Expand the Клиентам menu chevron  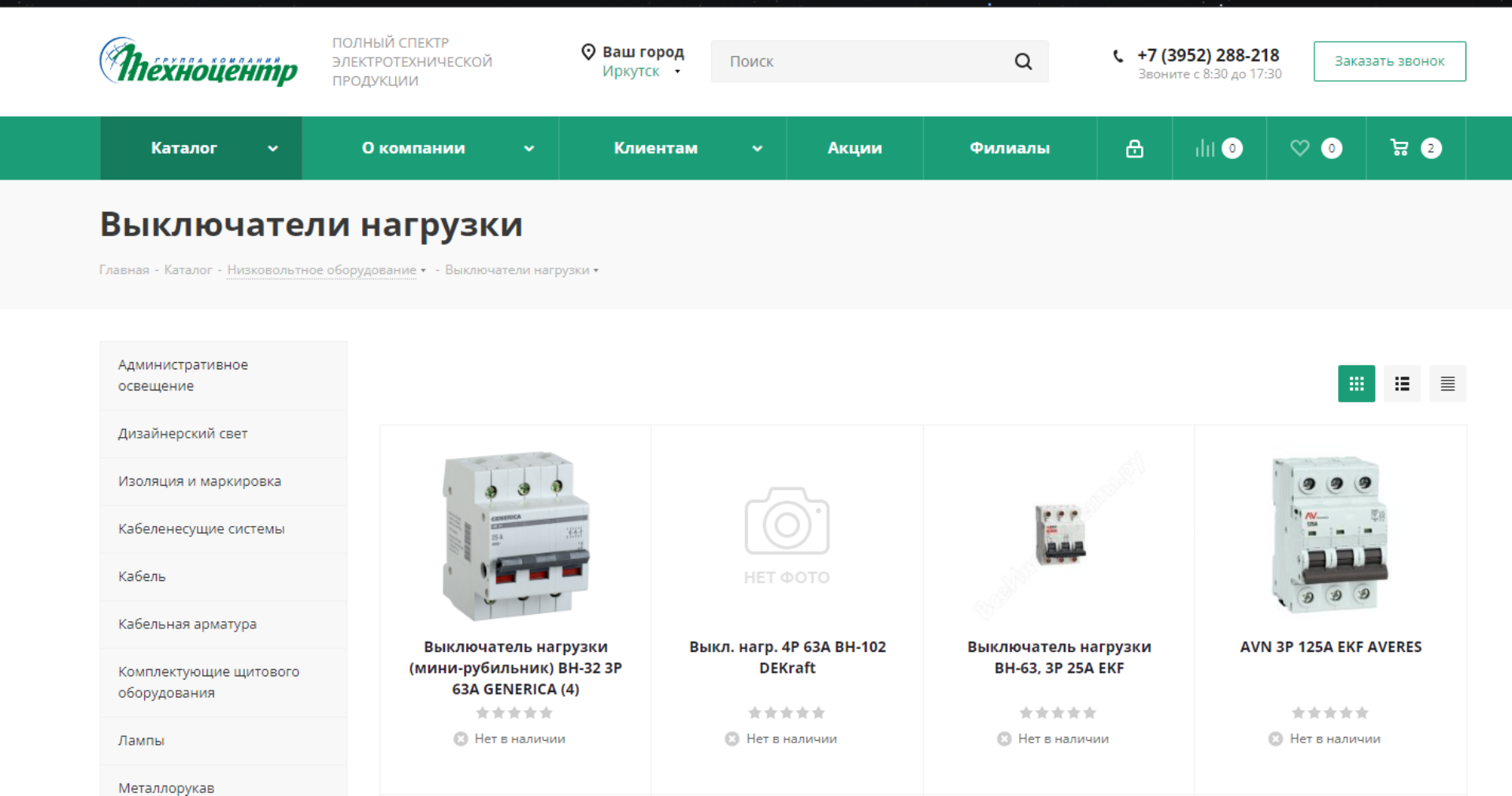(x=758, y=148)
